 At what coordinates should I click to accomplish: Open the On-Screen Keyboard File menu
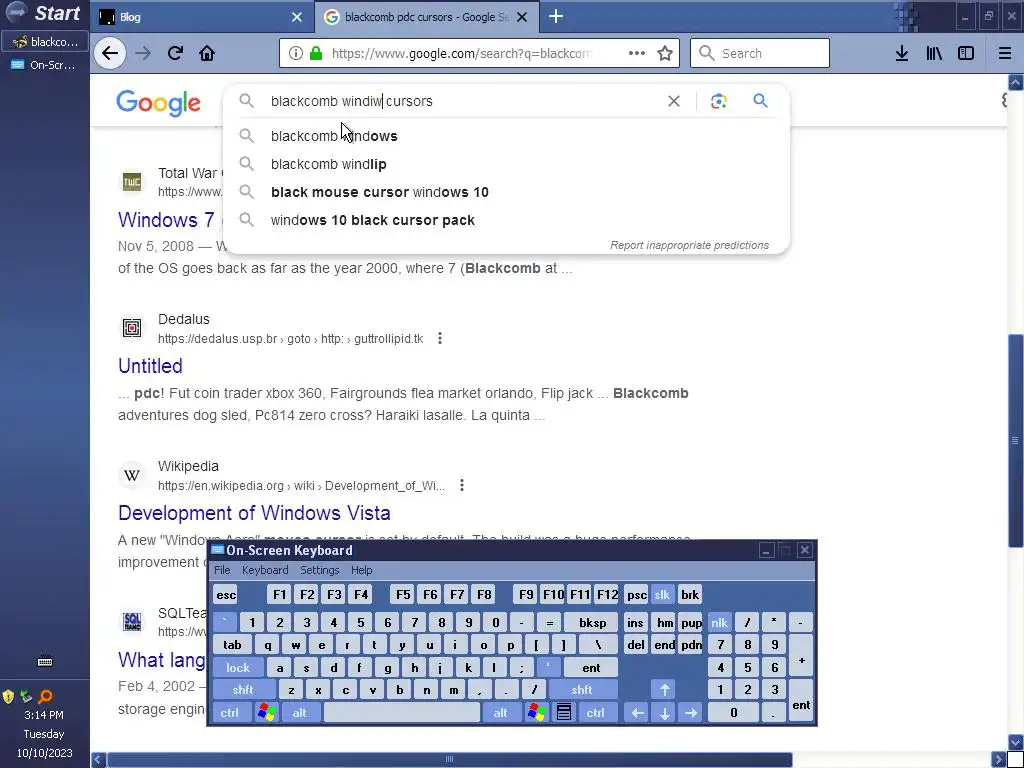pos(222,570)
